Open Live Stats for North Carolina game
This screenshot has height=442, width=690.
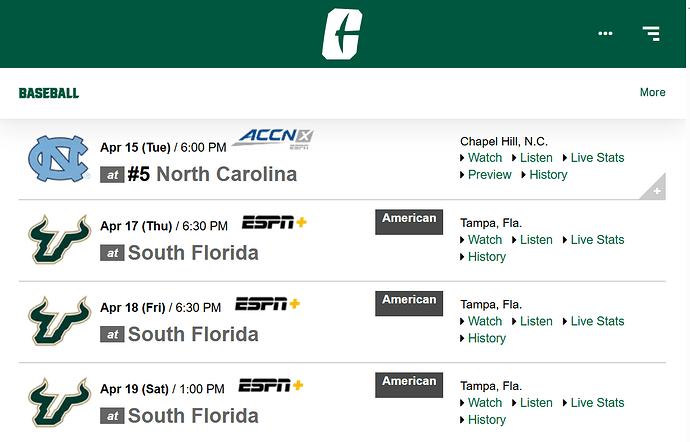[597, 158]
